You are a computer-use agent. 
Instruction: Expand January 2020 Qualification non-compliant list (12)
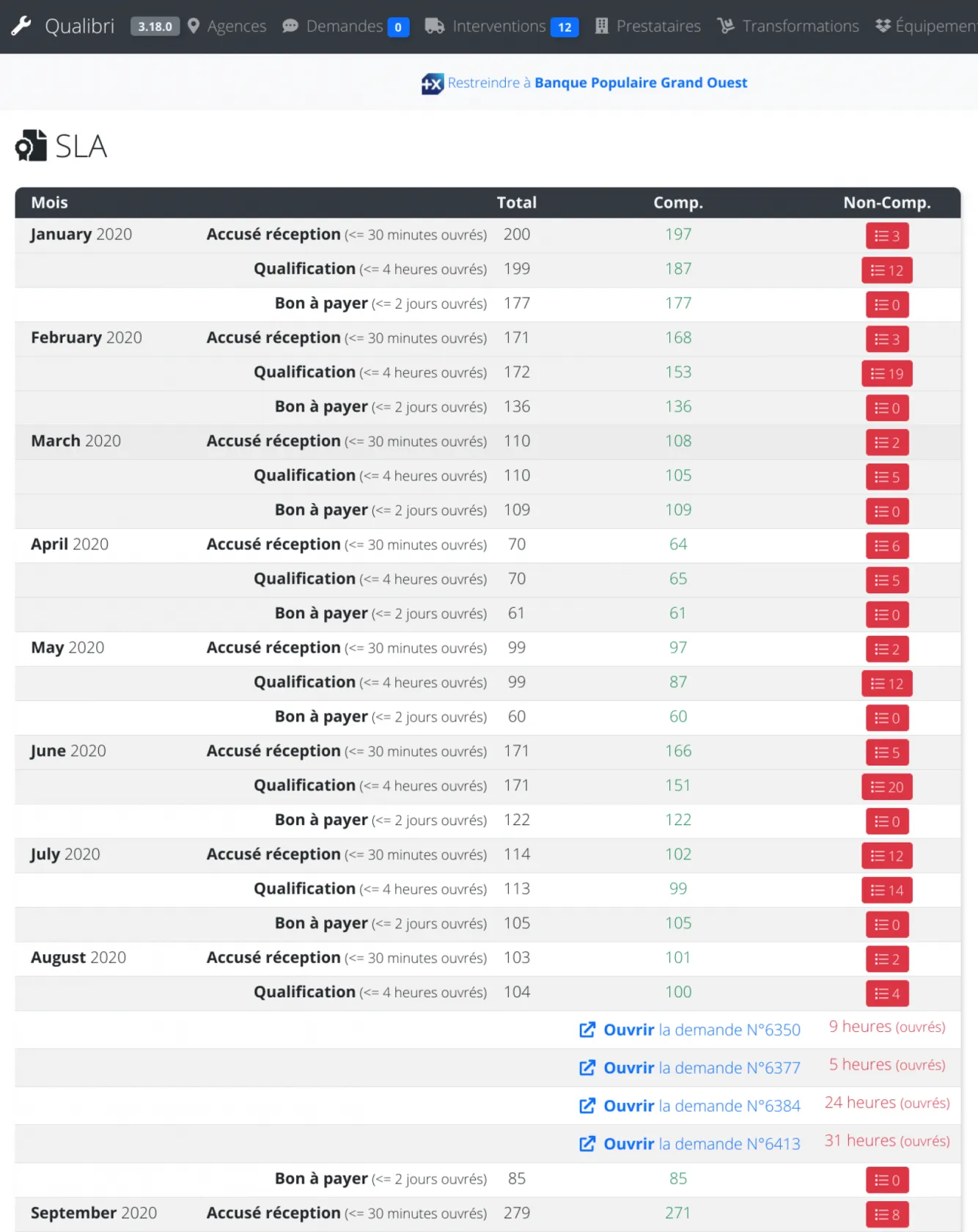point(886,271)
